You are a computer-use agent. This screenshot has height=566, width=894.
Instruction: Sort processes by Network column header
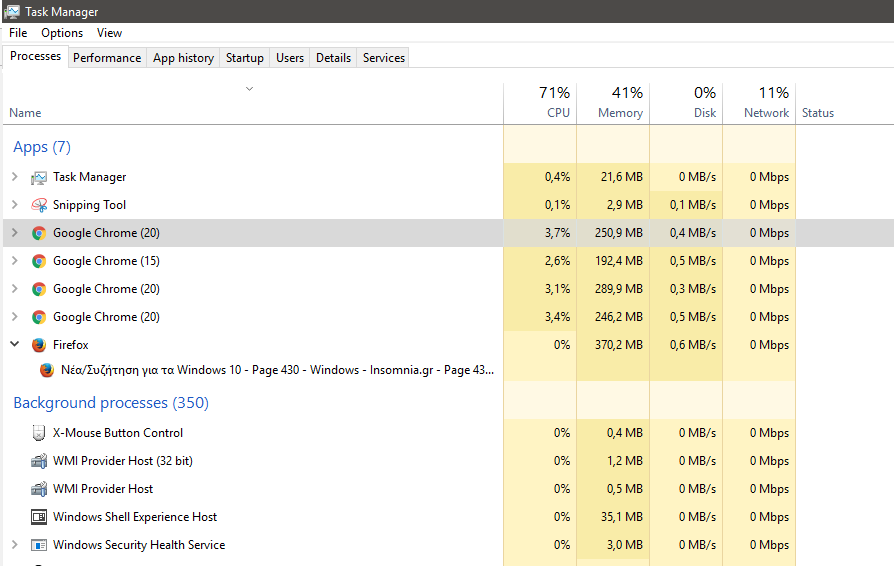pos(759,104)
